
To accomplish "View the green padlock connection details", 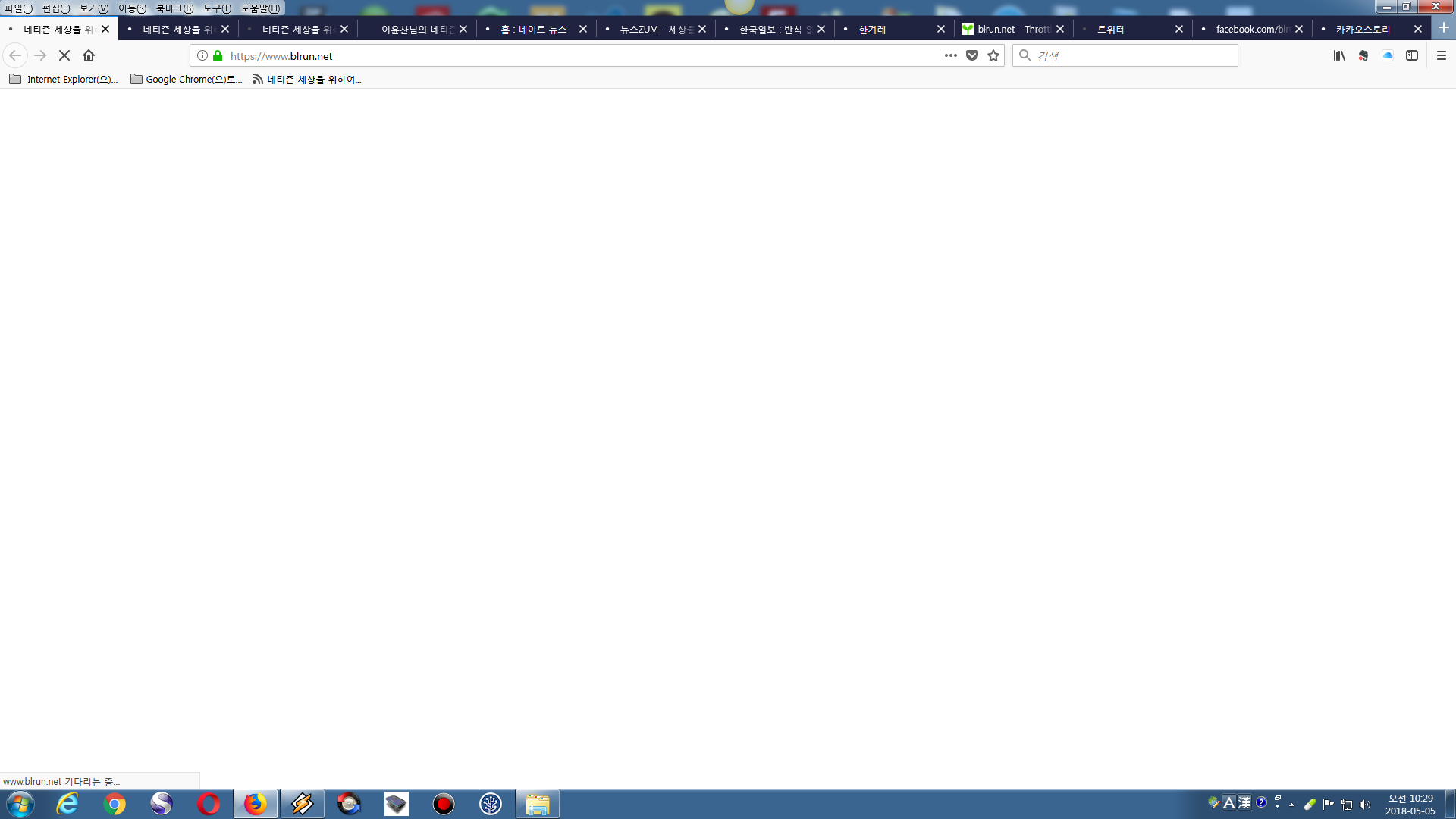I will click(218, 55).
